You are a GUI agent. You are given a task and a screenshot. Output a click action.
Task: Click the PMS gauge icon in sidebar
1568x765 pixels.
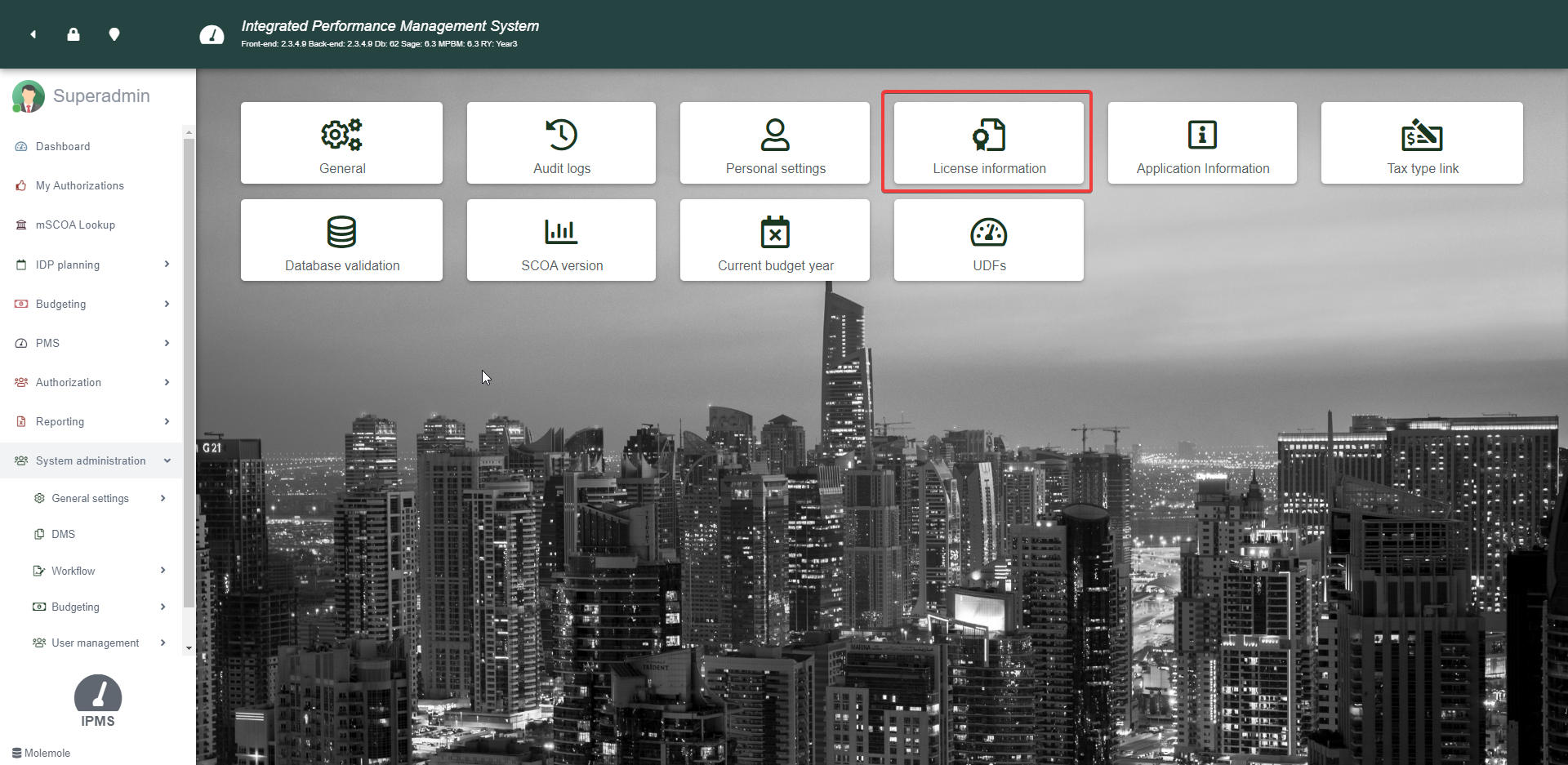coord(21,344)
